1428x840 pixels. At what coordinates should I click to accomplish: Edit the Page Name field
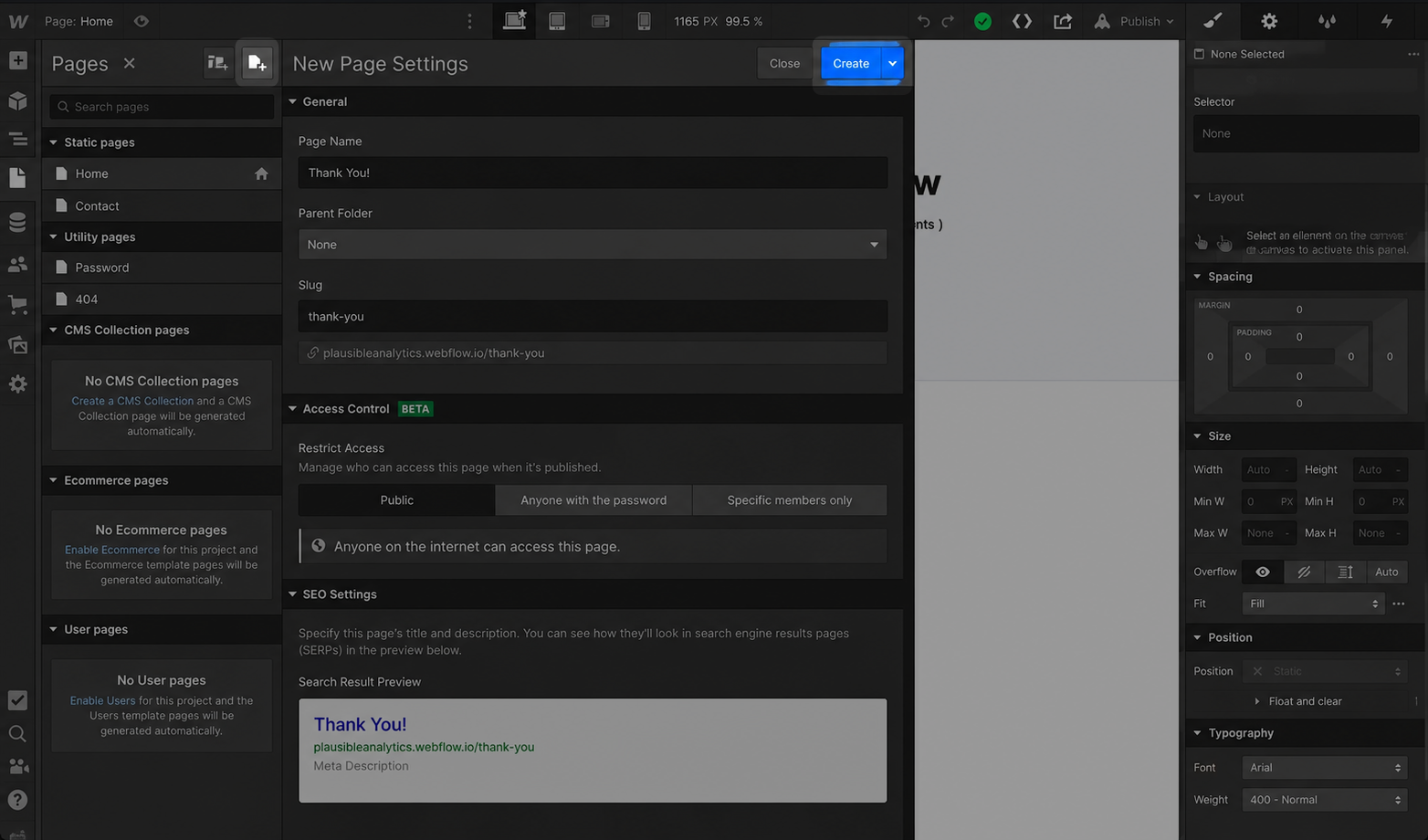pyautogui.click(x=593, y=173)
